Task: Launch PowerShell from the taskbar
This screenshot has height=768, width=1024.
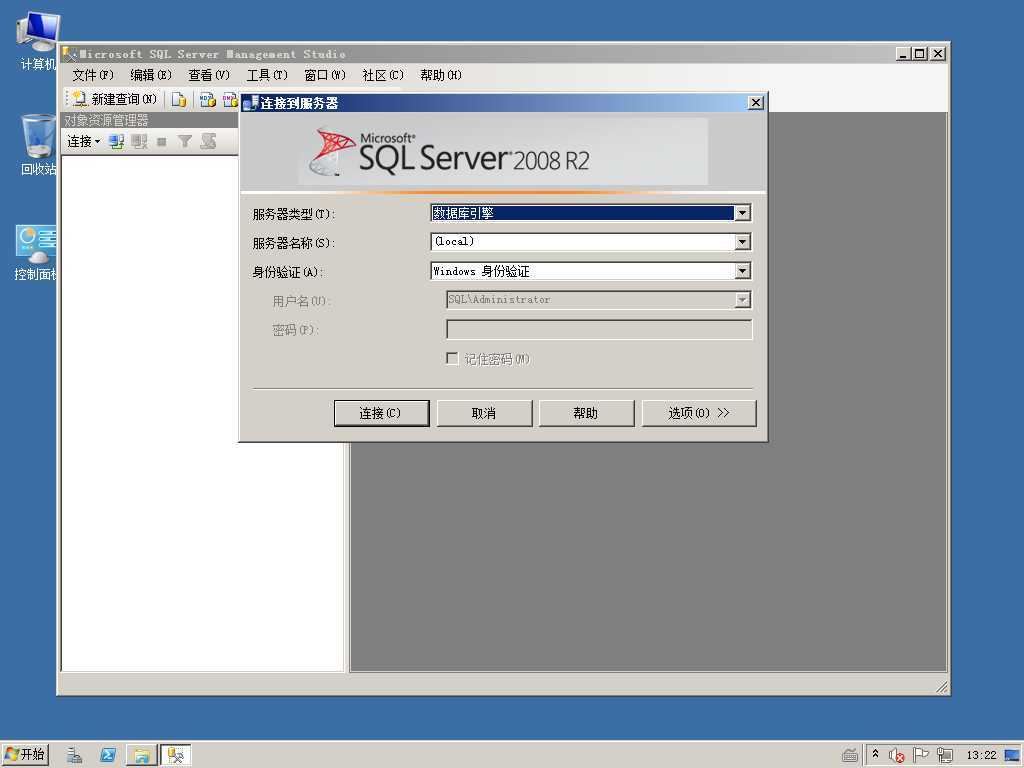Action: point(108,755)
